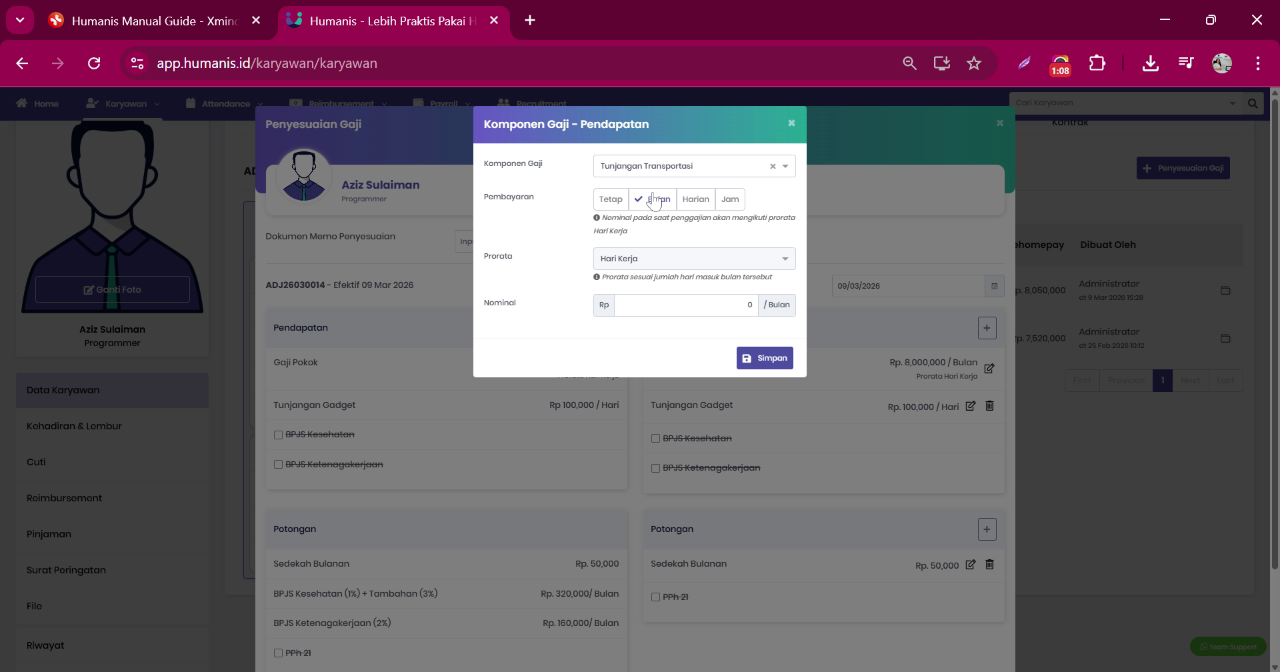
Task: Expand the Karyawan navigation menu
Action: click(123, 103)
